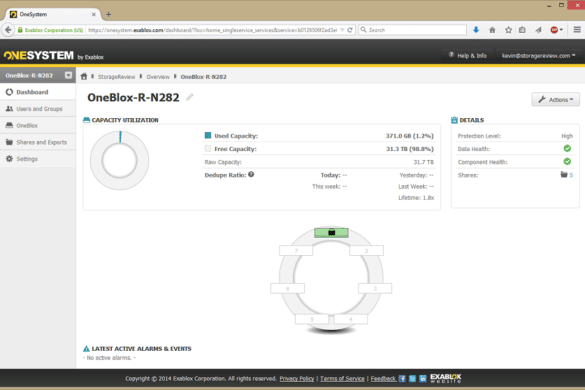Edit the OneBlox-R-N282 name via pencil icon
The width and height of the screenshot is (585, 390).
point(190,97)
